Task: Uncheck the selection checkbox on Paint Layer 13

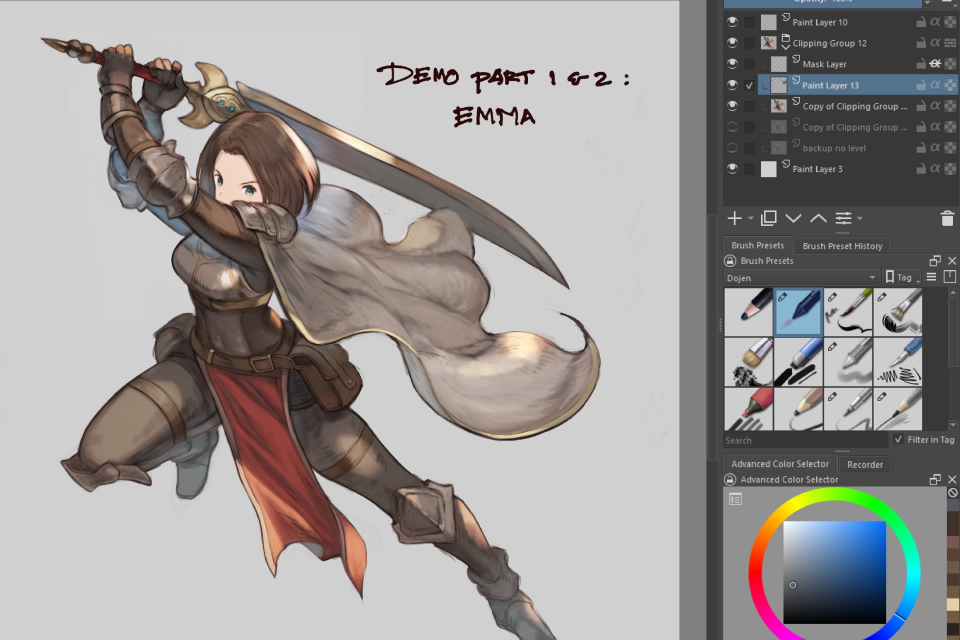Action: (749, 85)
